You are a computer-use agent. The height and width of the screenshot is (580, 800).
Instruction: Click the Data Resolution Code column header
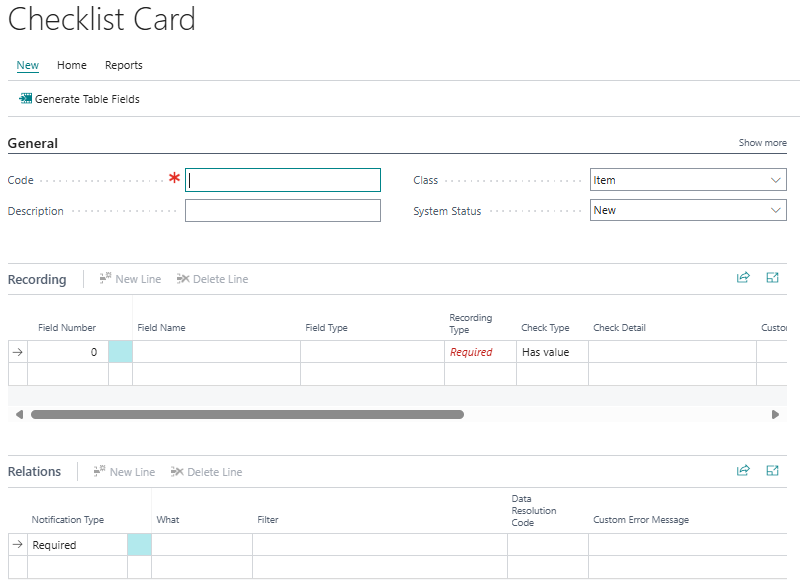click(534, 510)
